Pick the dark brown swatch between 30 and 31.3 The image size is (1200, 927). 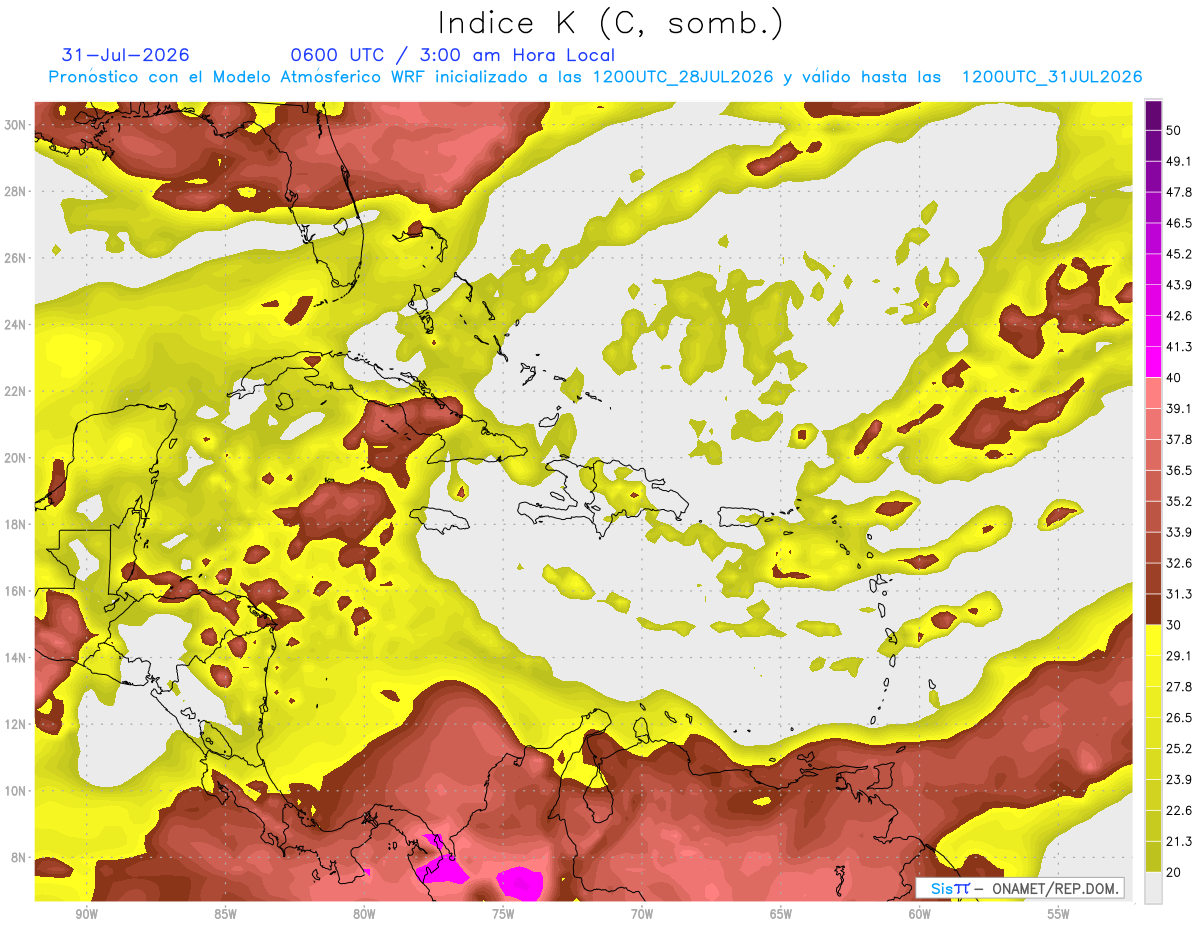coord(1153,608)
